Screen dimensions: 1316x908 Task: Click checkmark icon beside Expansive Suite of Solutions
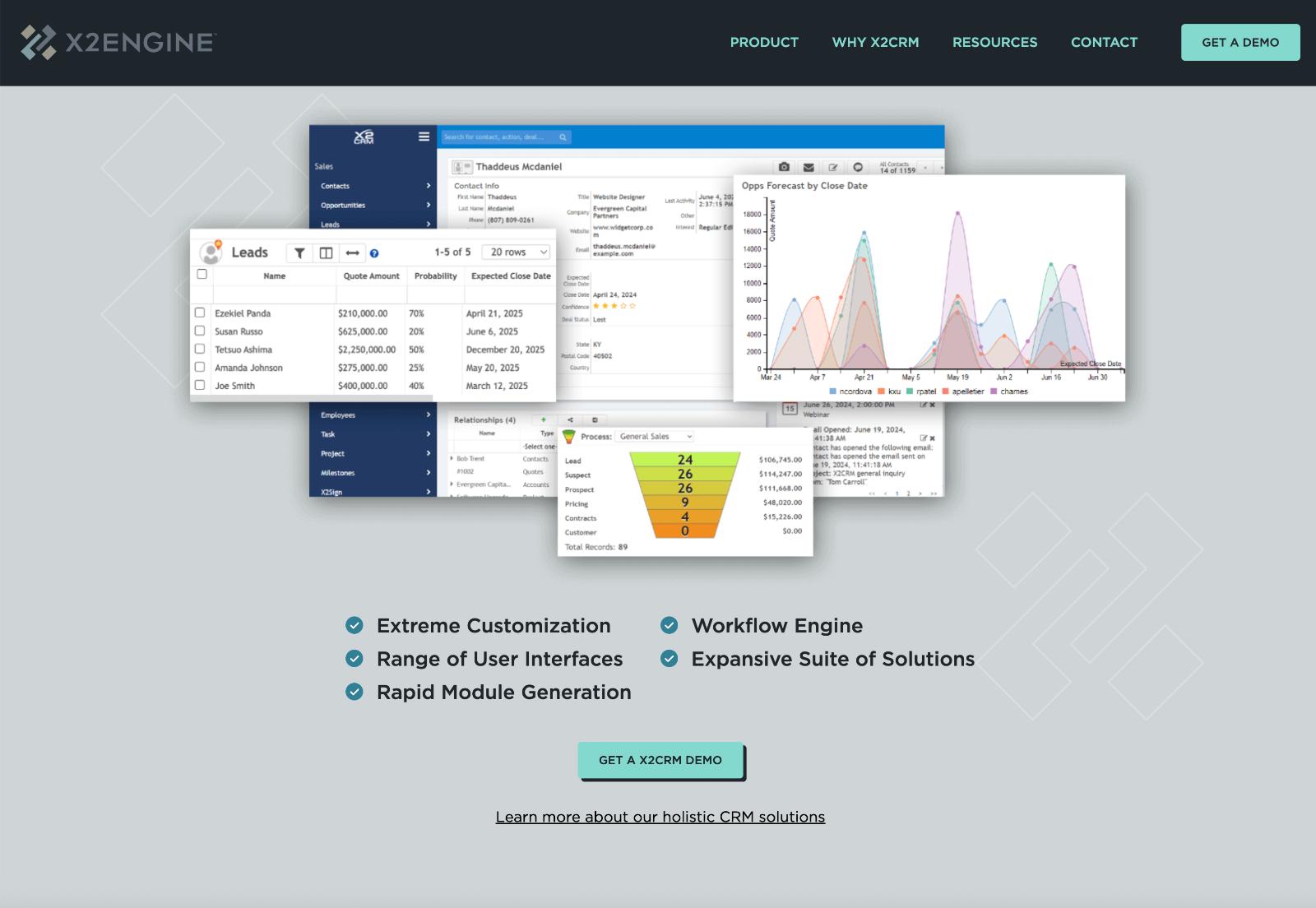point(670,659)
